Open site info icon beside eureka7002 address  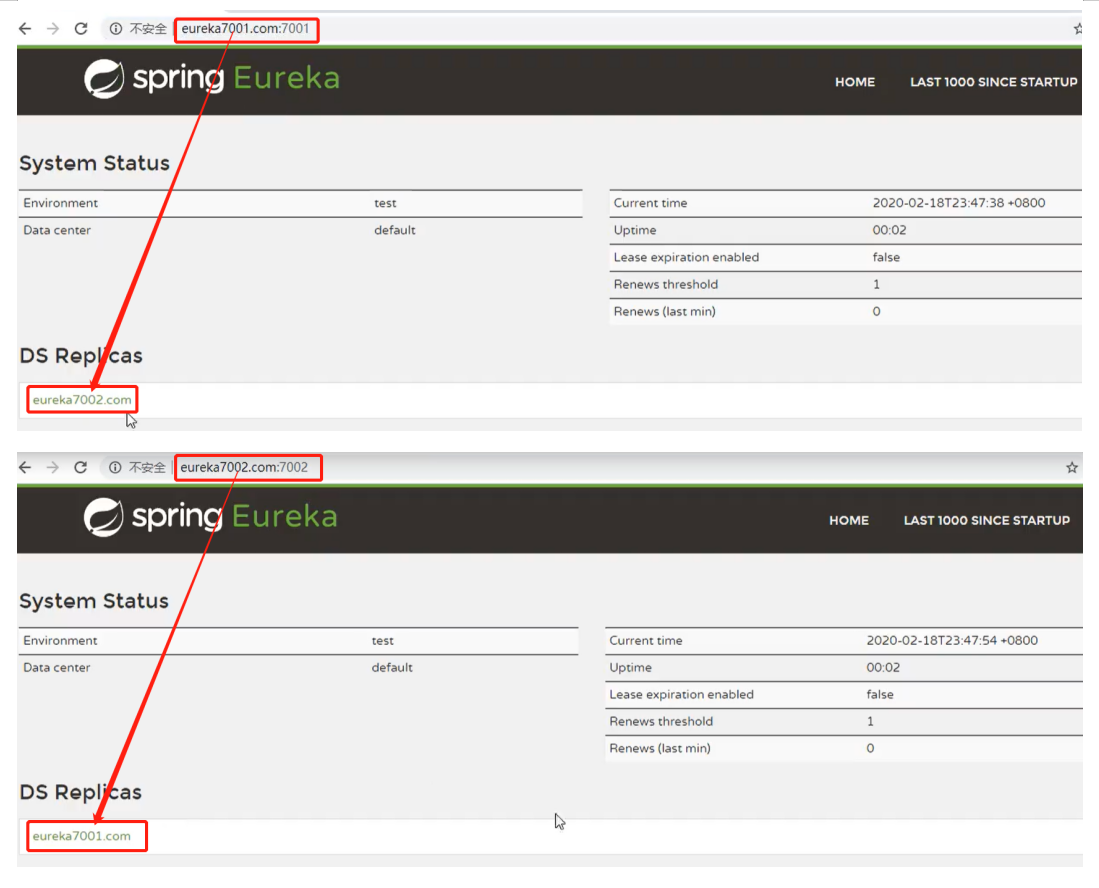pos(115,467)
